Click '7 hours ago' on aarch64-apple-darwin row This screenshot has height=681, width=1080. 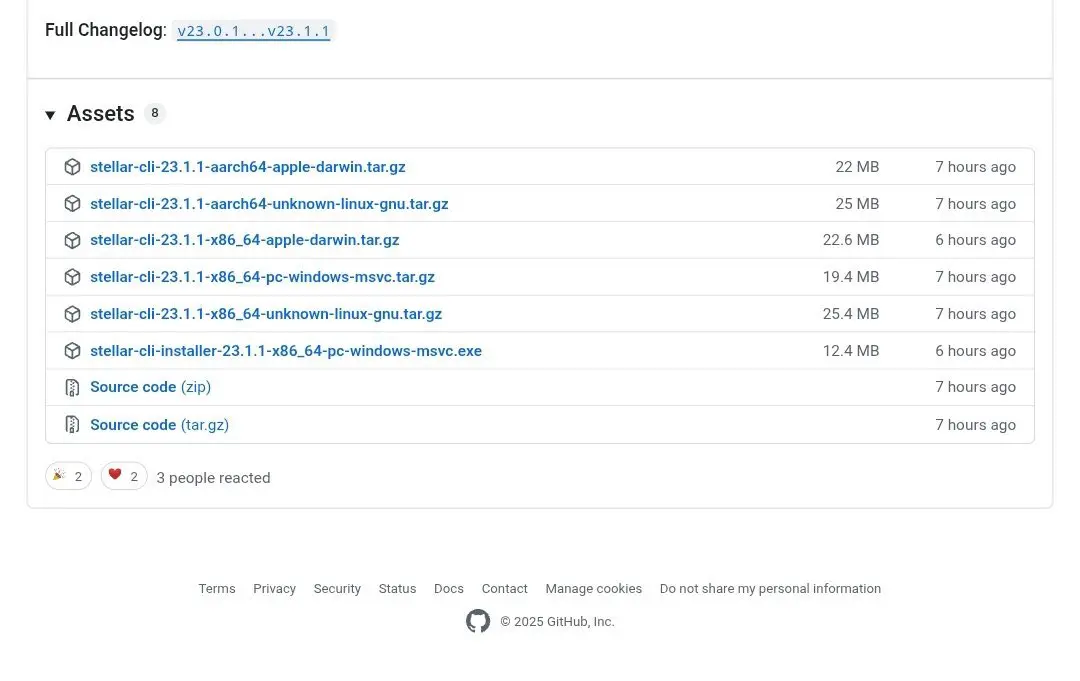tap(975, 167)
